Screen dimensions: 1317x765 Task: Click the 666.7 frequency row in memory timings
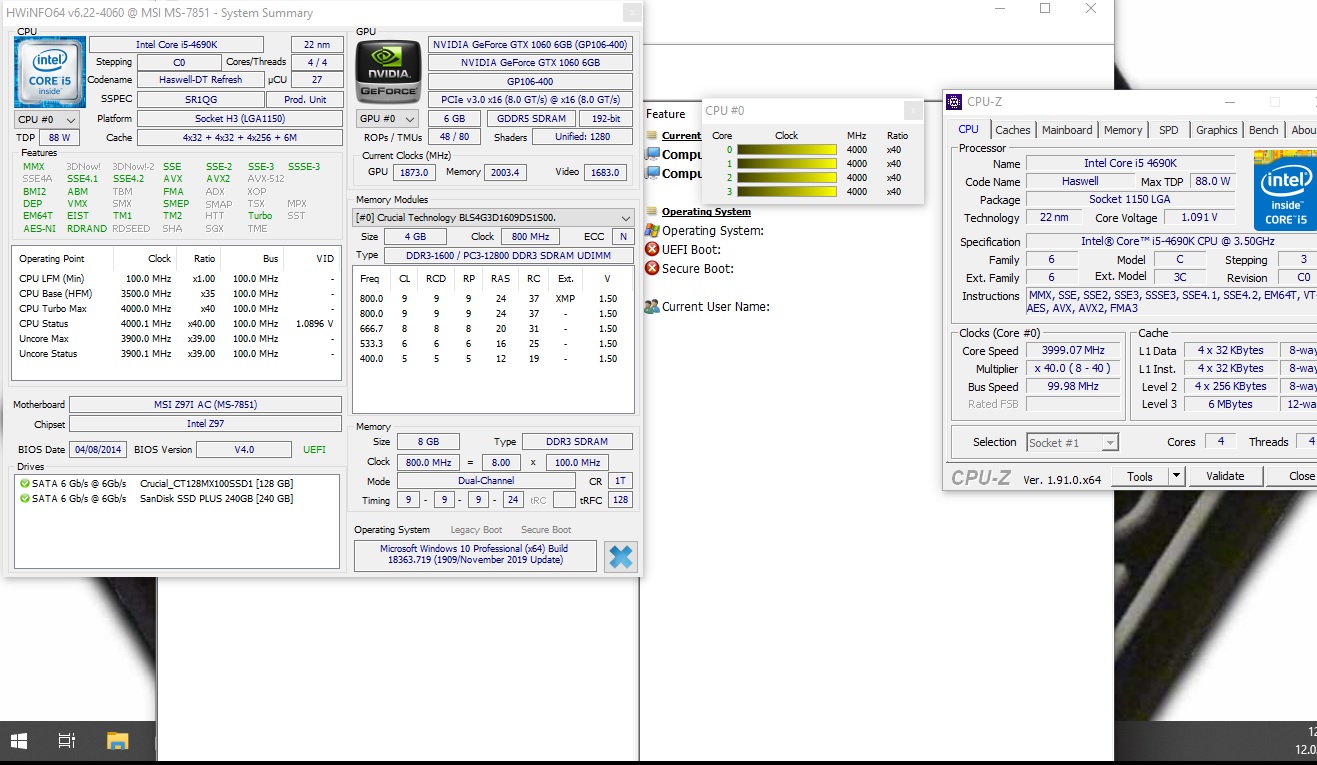click(493, 329)
